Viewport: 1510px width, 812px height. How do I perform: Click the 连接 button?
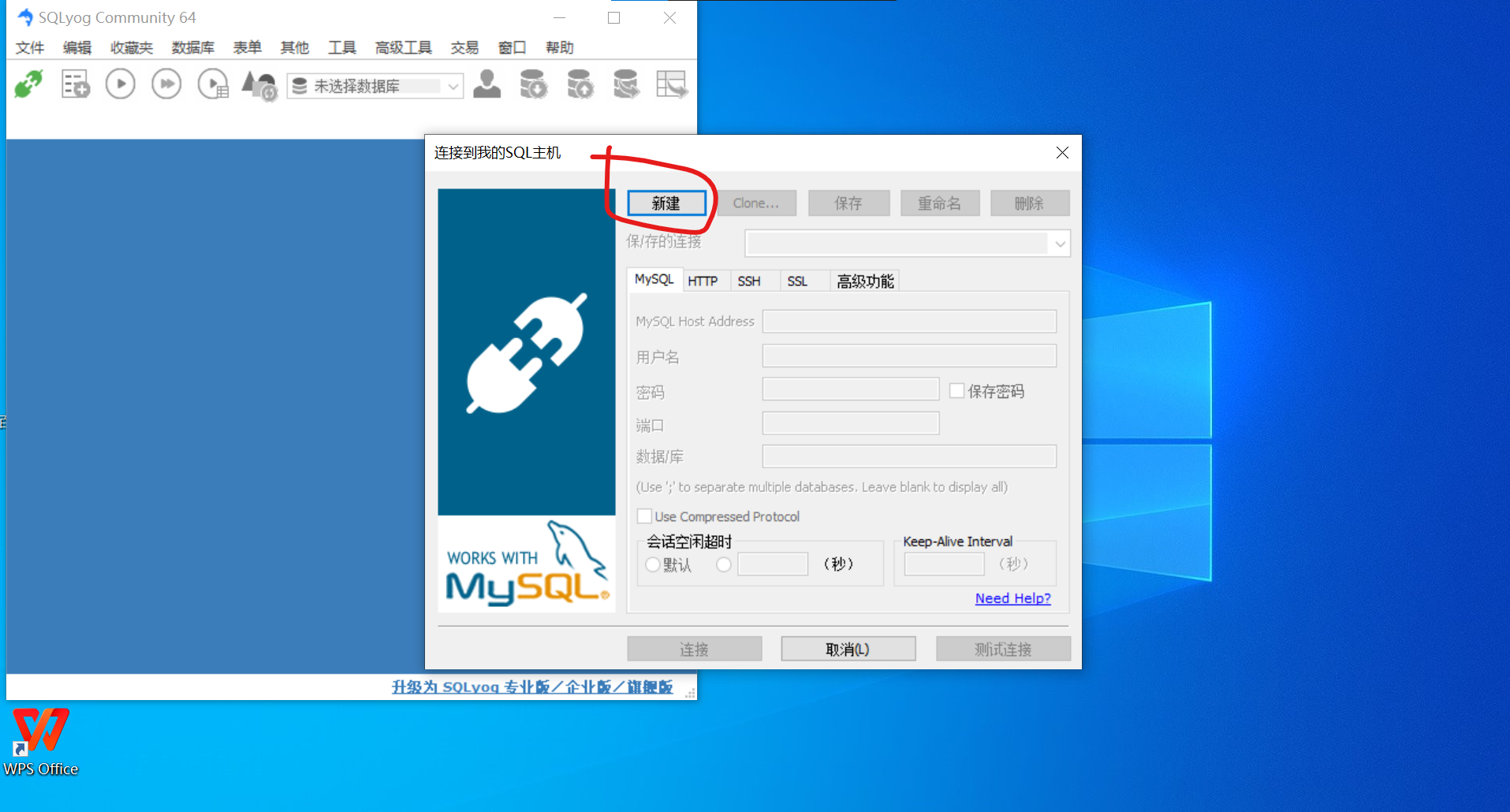click(695, 649)
